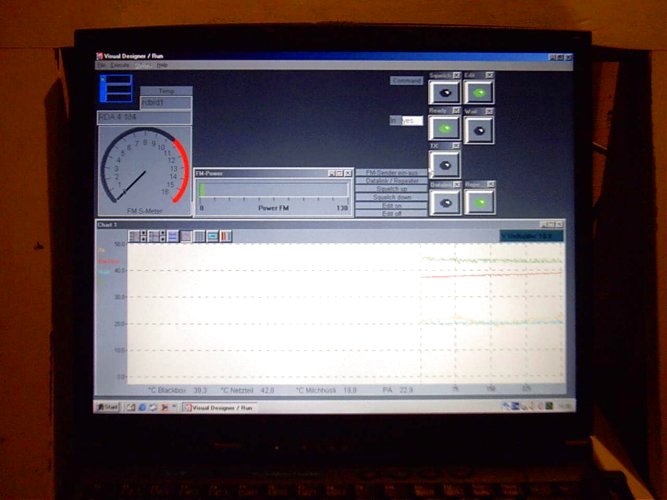Viewport: 667px width, 500px height.
Task: Click the first quick launch icon after Start
Action: point(131,408)
